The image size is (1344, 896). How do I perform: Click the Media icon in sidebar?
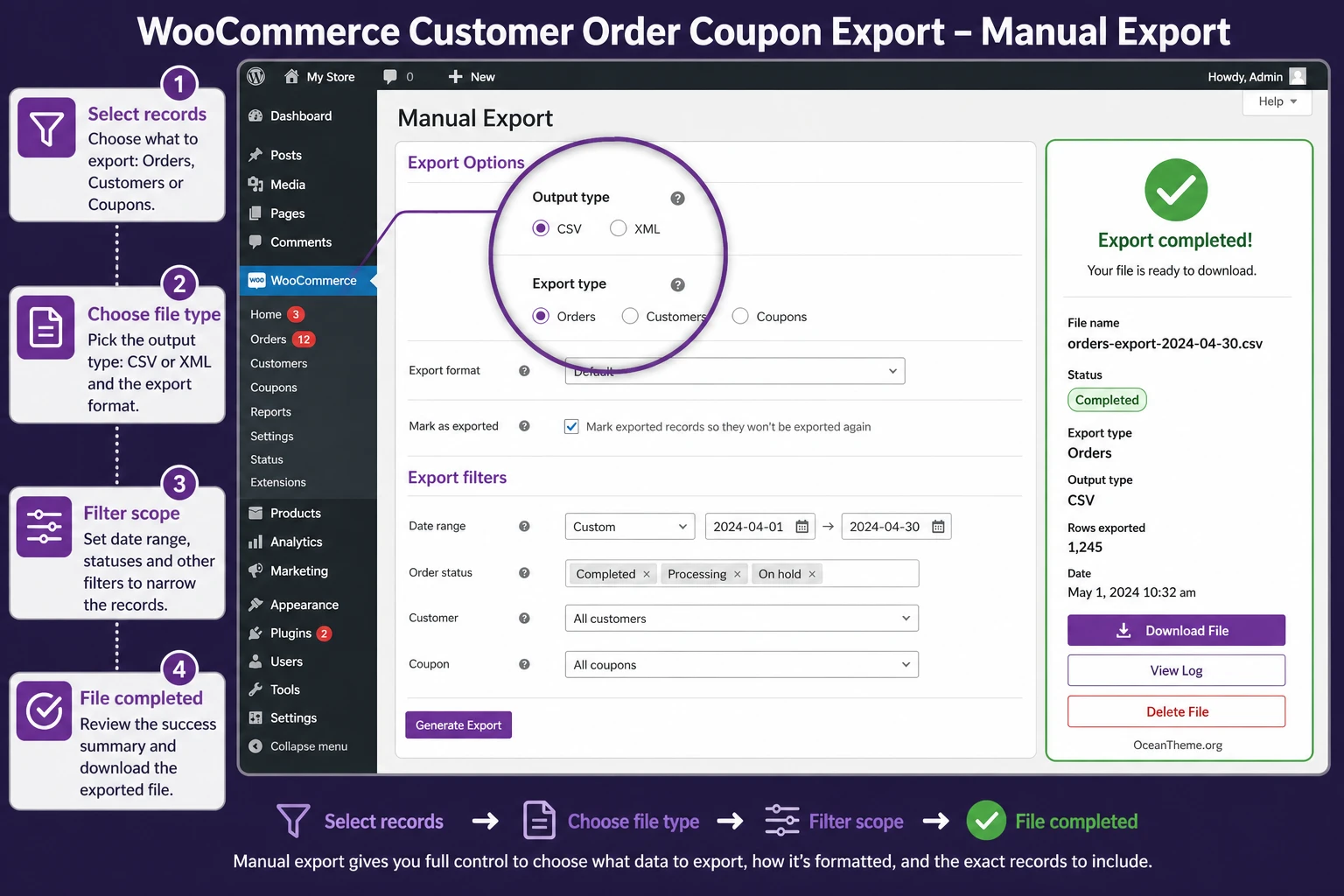[255, 184]
